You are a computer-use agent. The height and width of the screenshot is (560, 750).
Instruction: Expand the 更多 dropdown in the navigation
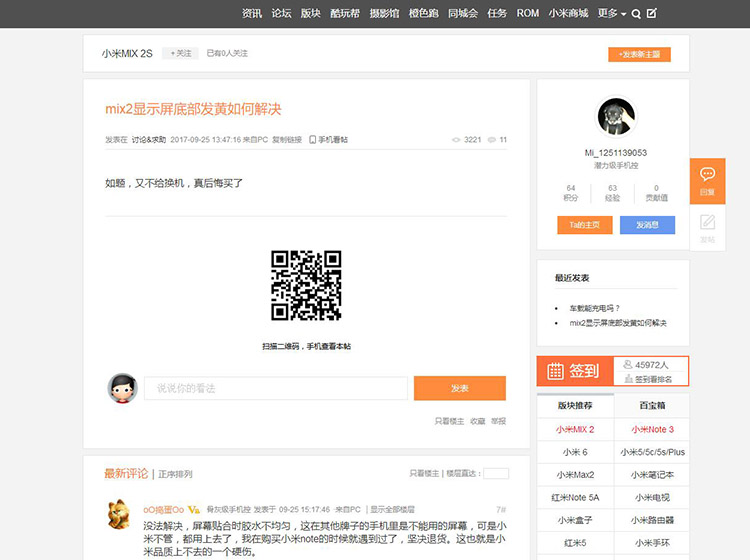pyautogui.click(x=612, y=13)
